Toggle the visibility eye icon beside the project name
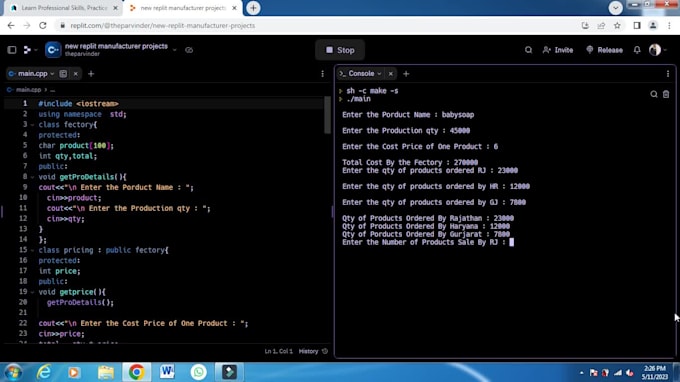Image resolution: width=680 pixels, height=382 pixels. (x=189, y=50)
